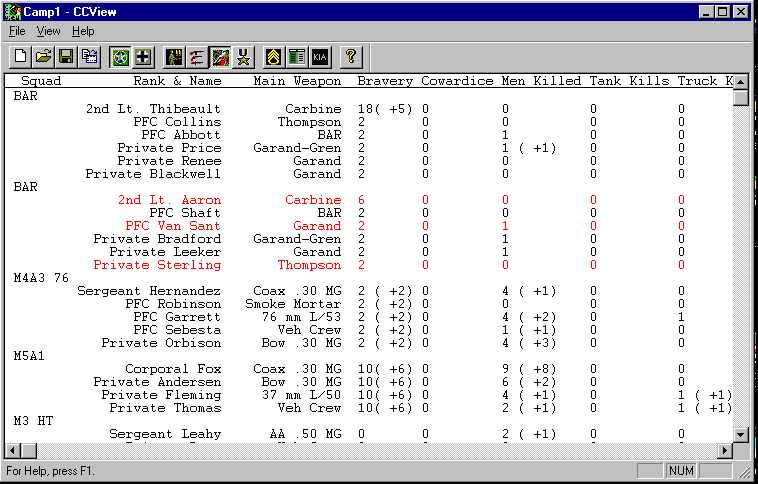Viewport: 758px width, 484px height.
Task: Select Private Orbison in the list
Action: coord(368,343)
